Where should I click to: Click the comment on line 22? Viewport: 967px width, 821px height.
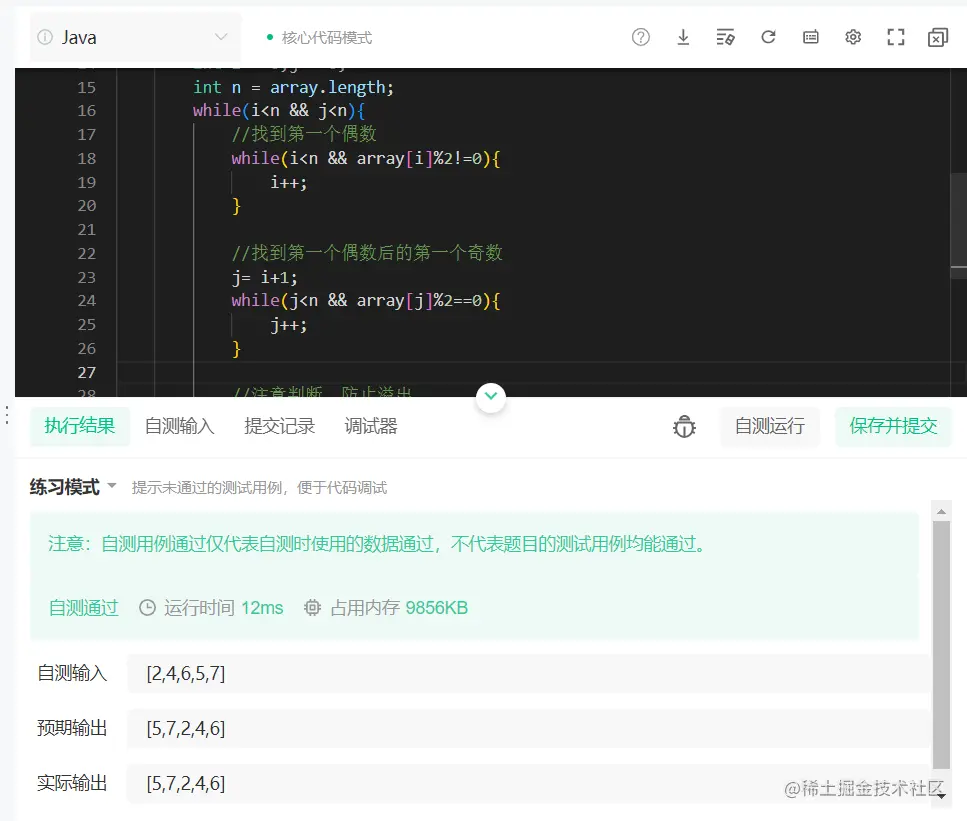(x=367, y=253)
